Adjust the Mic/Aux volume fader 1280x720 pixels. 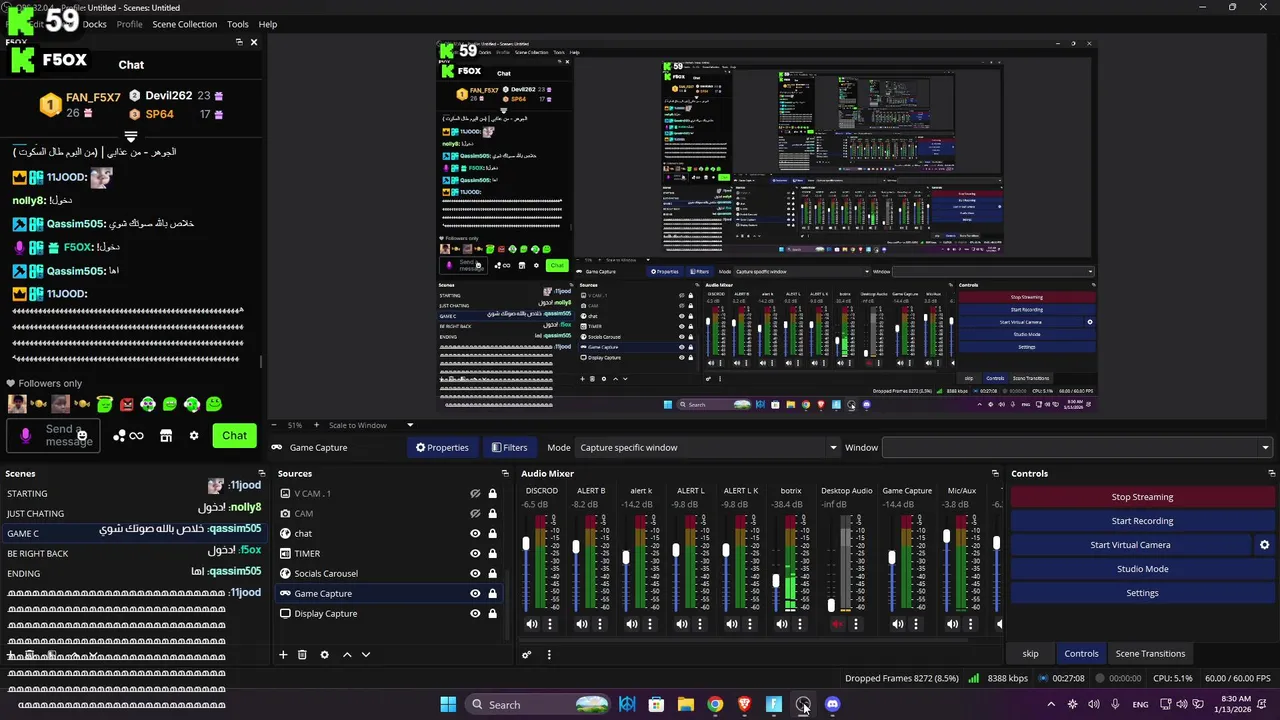946,537
